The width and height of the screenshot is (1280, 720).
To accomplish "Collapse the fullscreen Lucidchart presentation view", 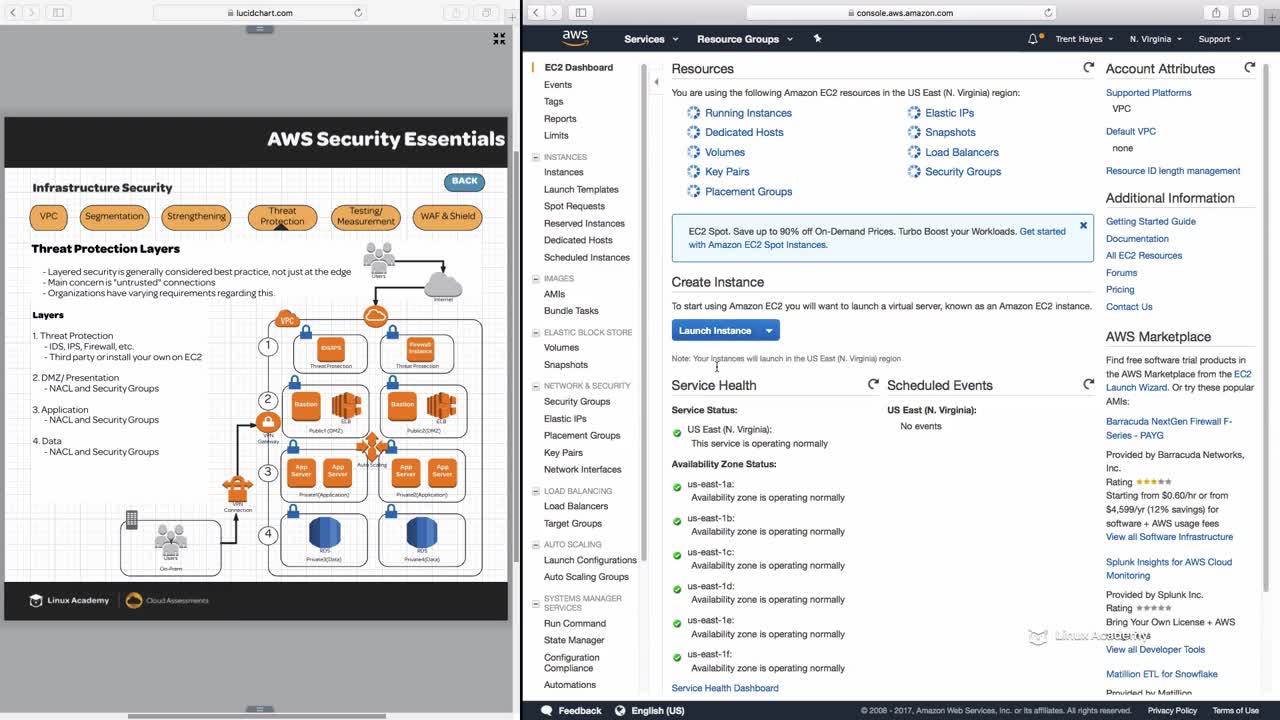I will click(499, 38).
